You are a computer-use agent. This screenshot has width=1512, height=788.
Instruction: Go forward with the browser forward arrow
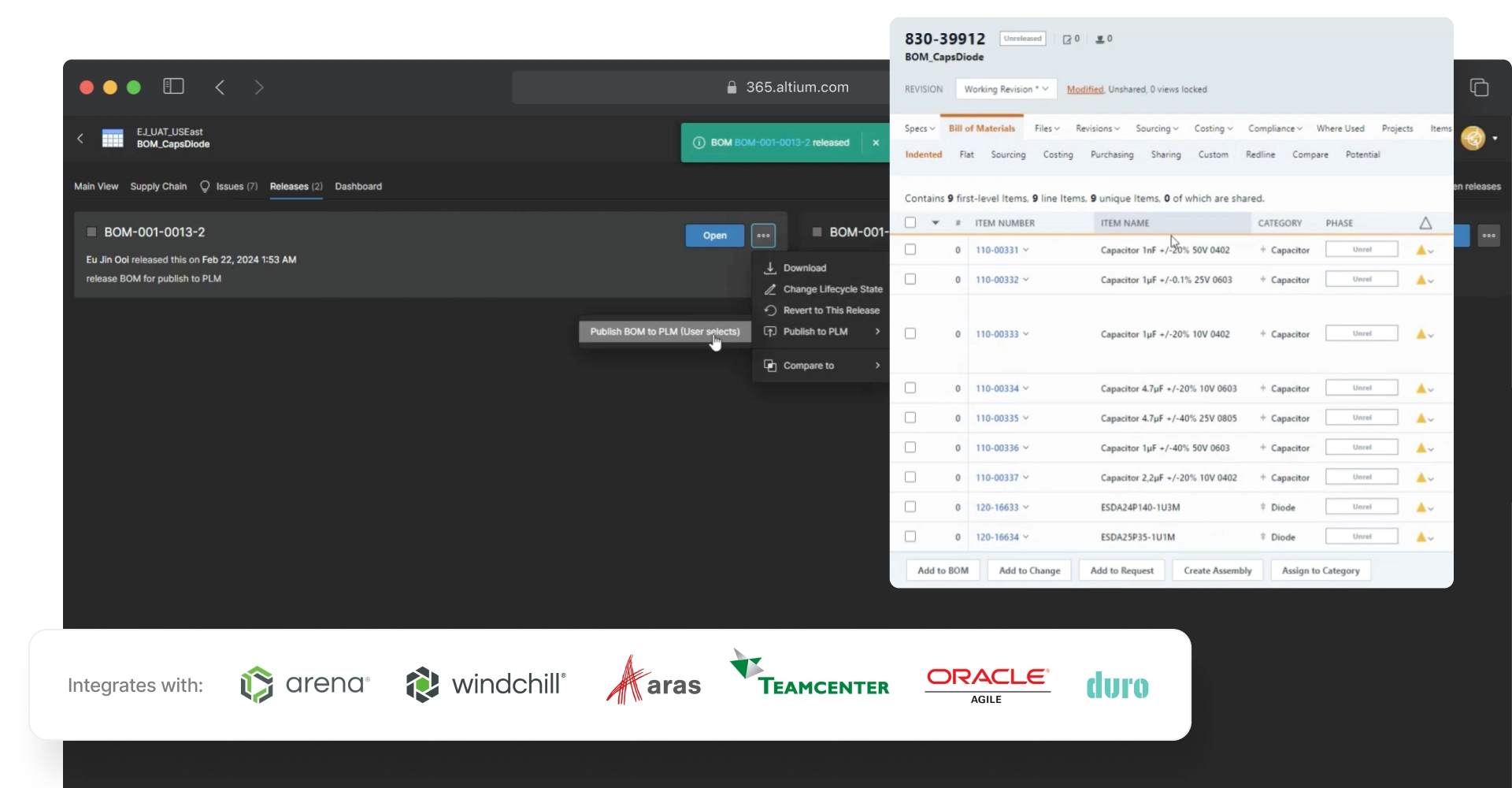pyautogui.click(x=259, y=87)
